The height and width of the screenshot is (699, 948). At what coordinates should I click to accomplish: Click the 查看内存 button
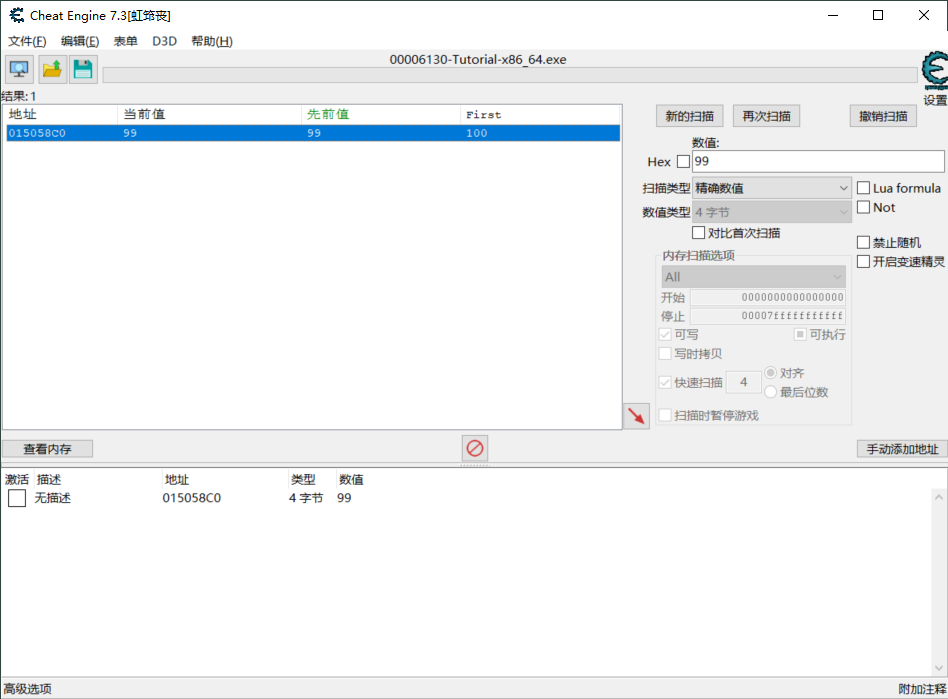[47, 449]
